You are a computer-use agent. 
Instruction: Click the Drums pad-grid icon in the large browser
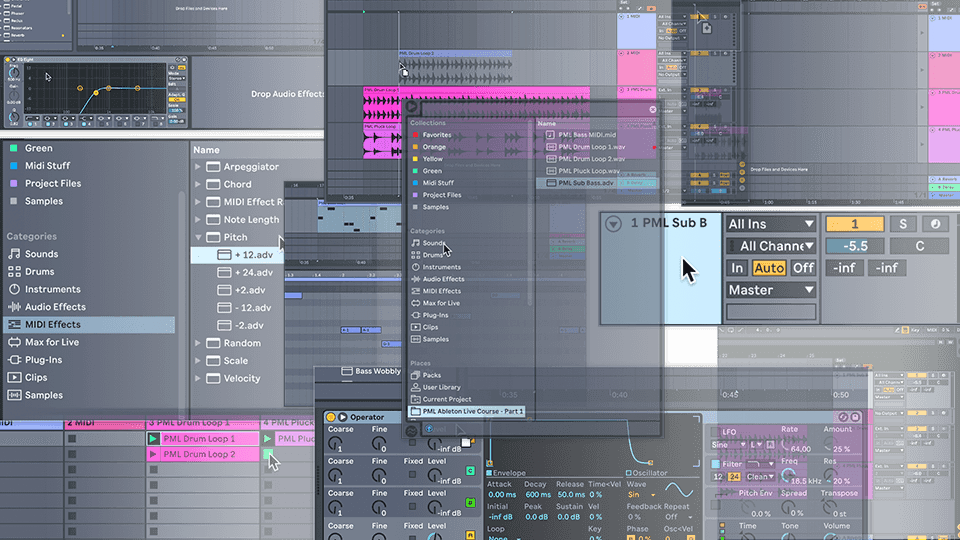(x=14, y=271)
